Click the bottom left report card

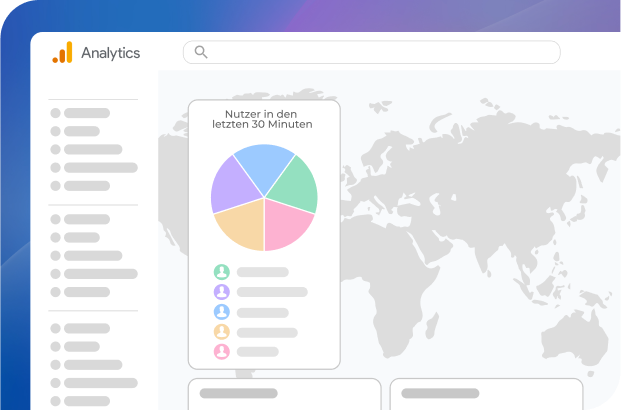pyautogui.click(x=284, y=394)
